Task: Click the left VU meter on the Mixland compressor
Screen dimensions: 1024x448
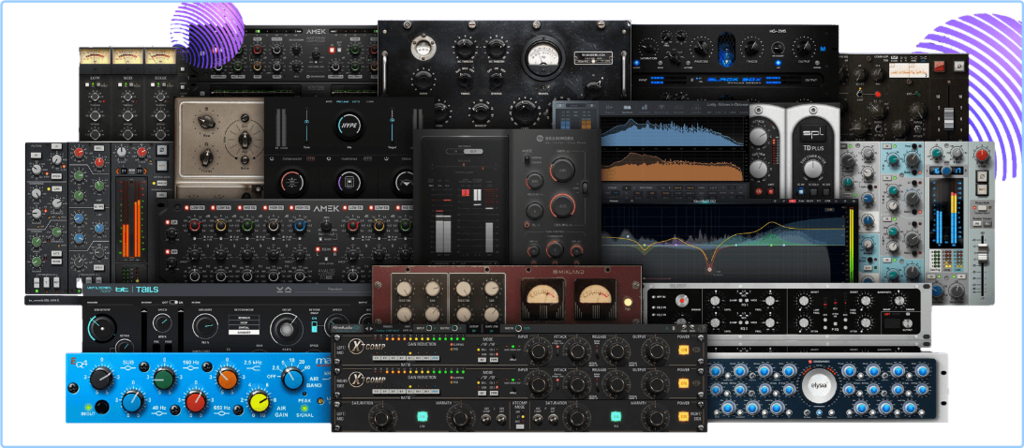Action: click(x=544, y=300)
